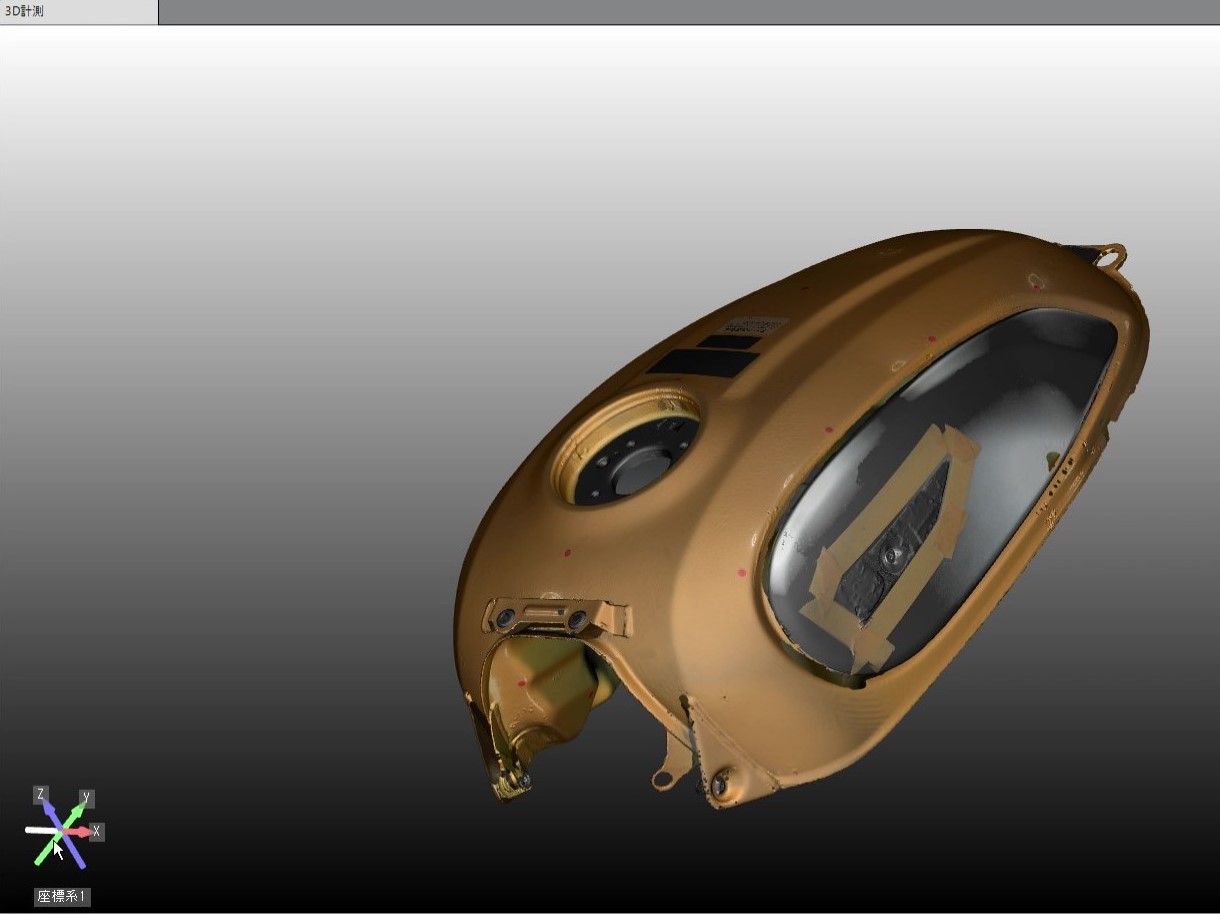1220x914 pixels.
Task: Click the gold ring around filler opening
Action: 626,447
